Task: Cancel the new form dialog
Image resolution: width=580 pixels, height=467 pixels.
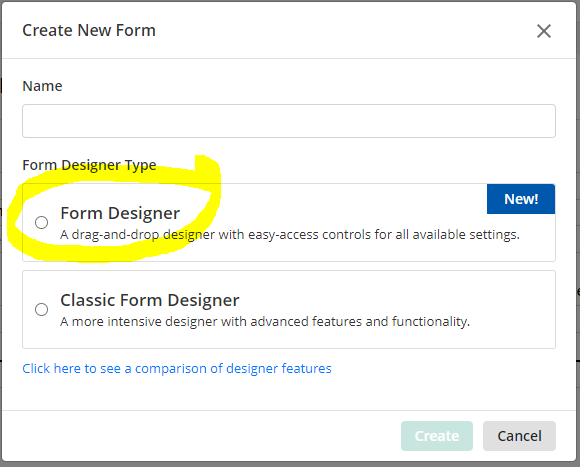Action: point(519,436)
